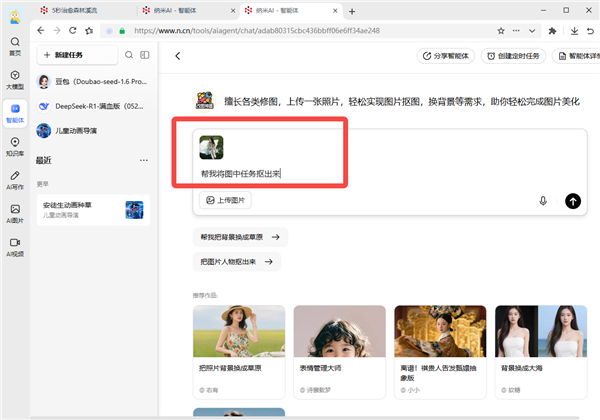Go forward using browser forward arrow
The image size is (600, 420).
coord(57,31)
